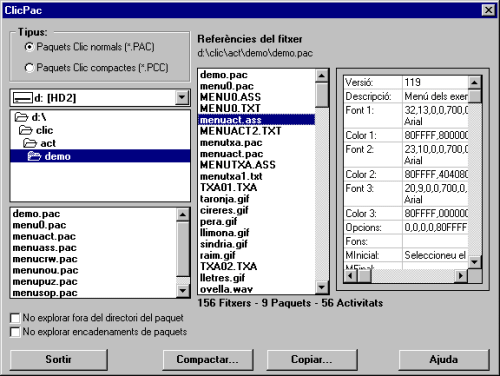Open the drive selection dropdown arrow
500x376 pixels.
coord(182,98)
